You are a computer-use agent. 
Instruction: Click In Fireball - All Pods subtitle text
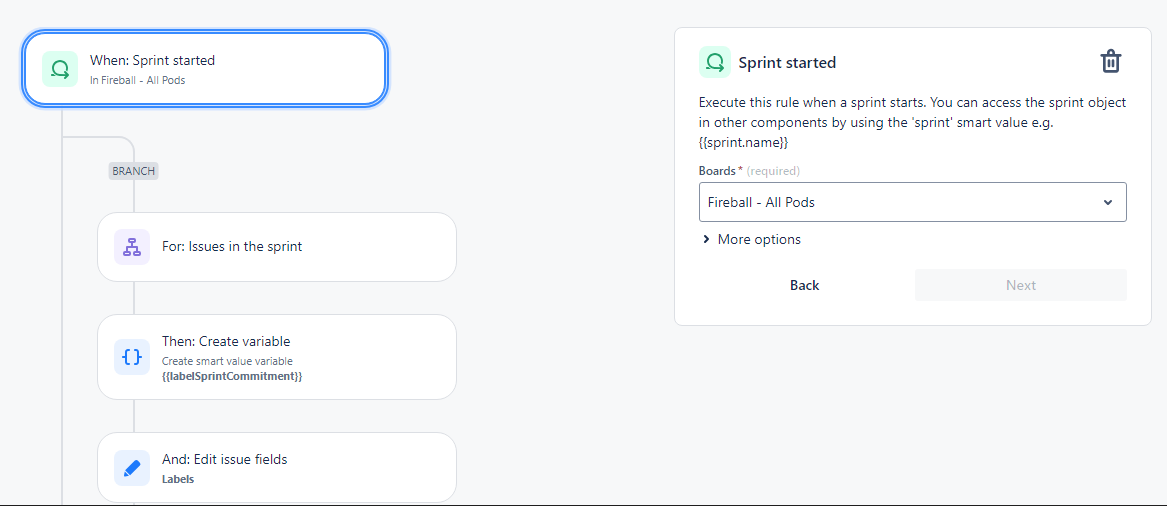[x=138, y=80]
